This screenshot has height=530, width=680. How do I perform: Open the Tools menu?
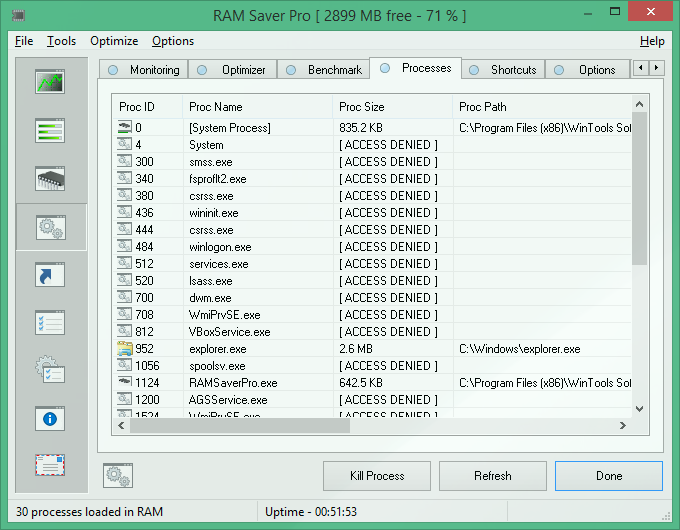pos(61,41)
